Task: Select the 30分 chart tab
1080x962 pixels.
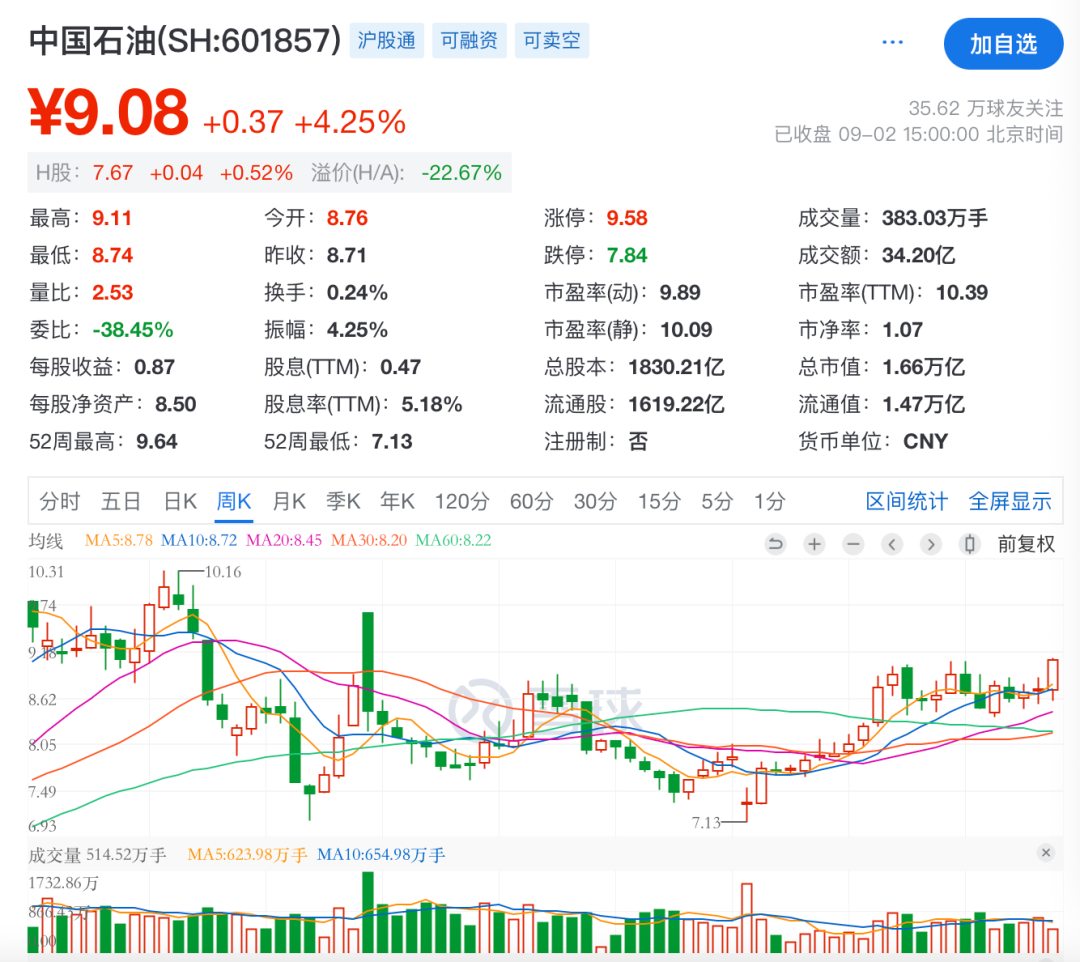Action: point(595,501)
